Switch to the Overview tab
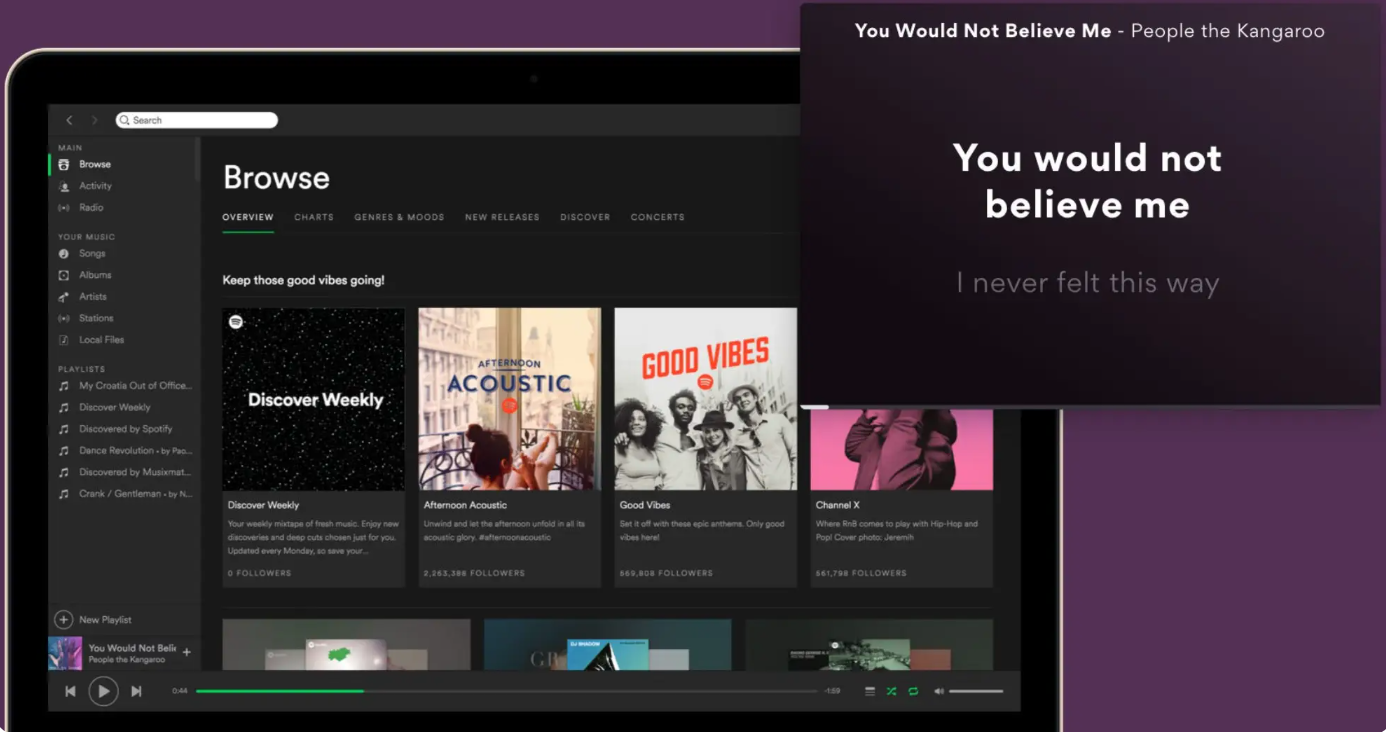 [x=248, y=217]
